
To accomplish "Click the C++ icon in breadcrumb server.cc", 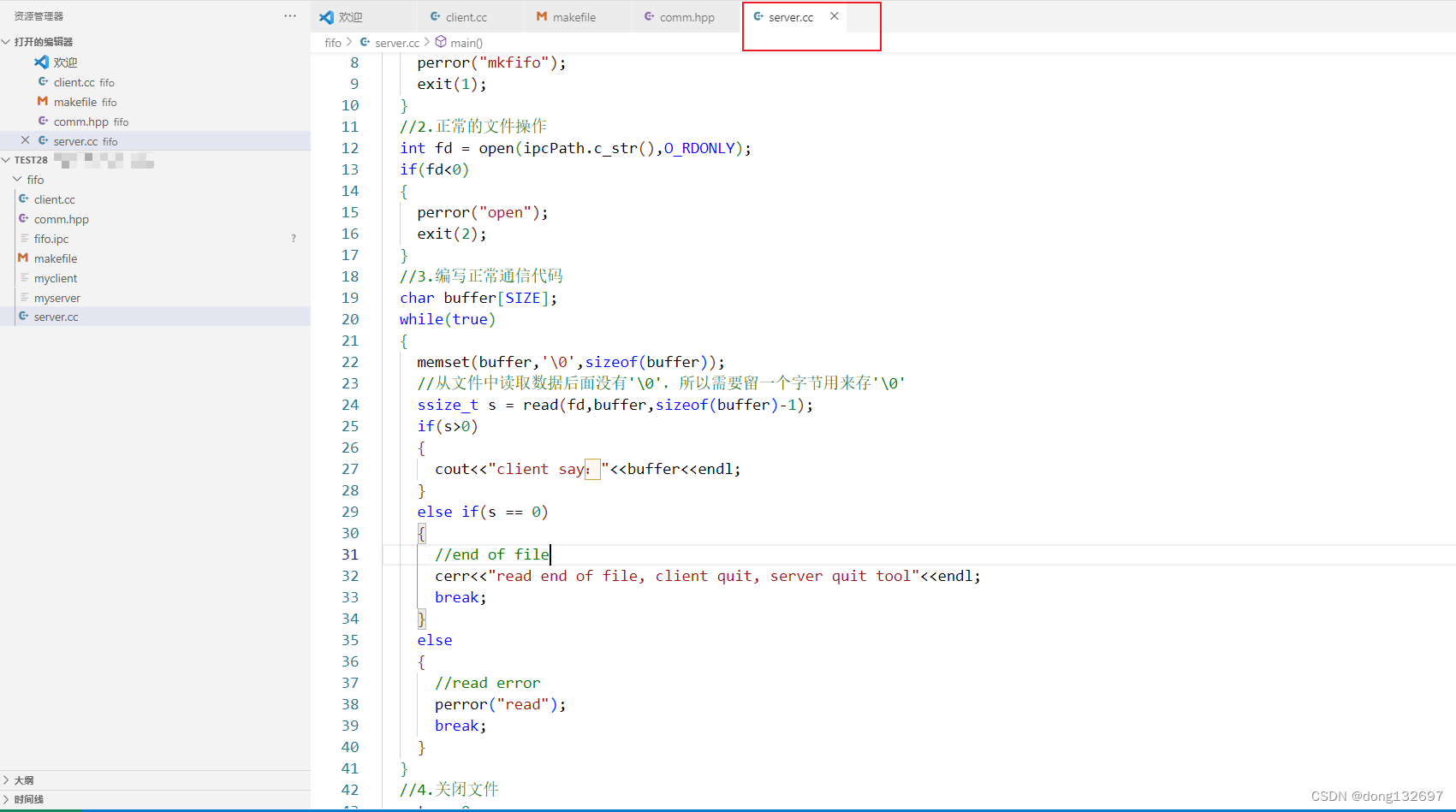I will pos(365,42).
